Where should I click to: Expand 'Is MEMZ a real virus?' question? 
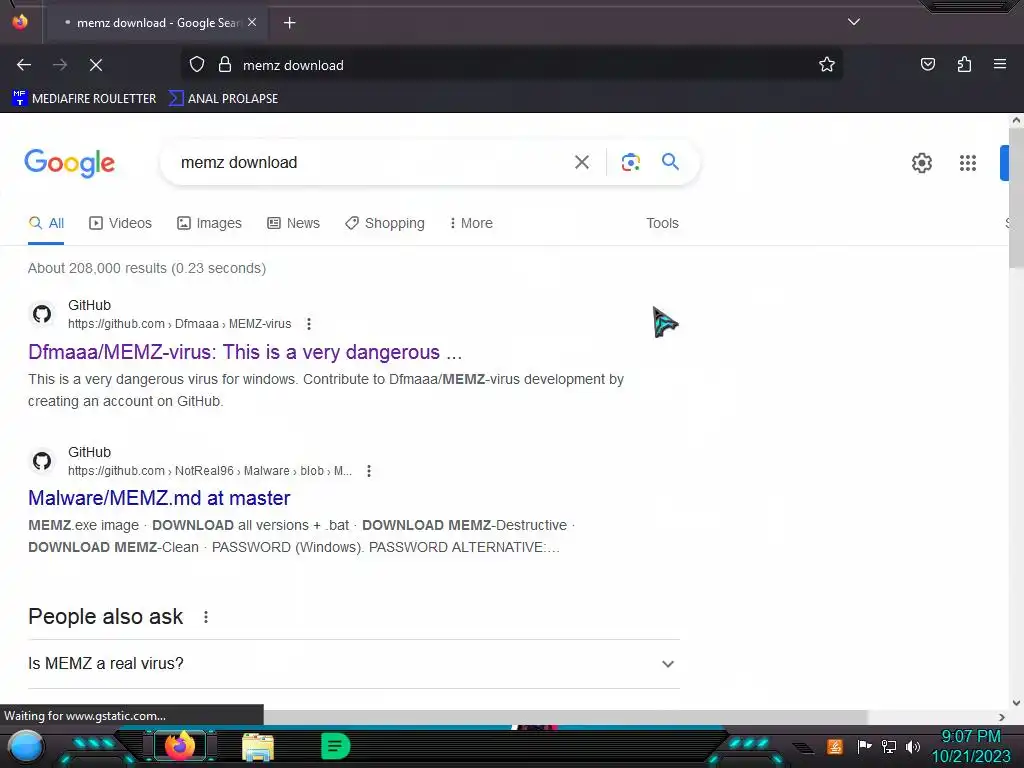pos(353,664)
